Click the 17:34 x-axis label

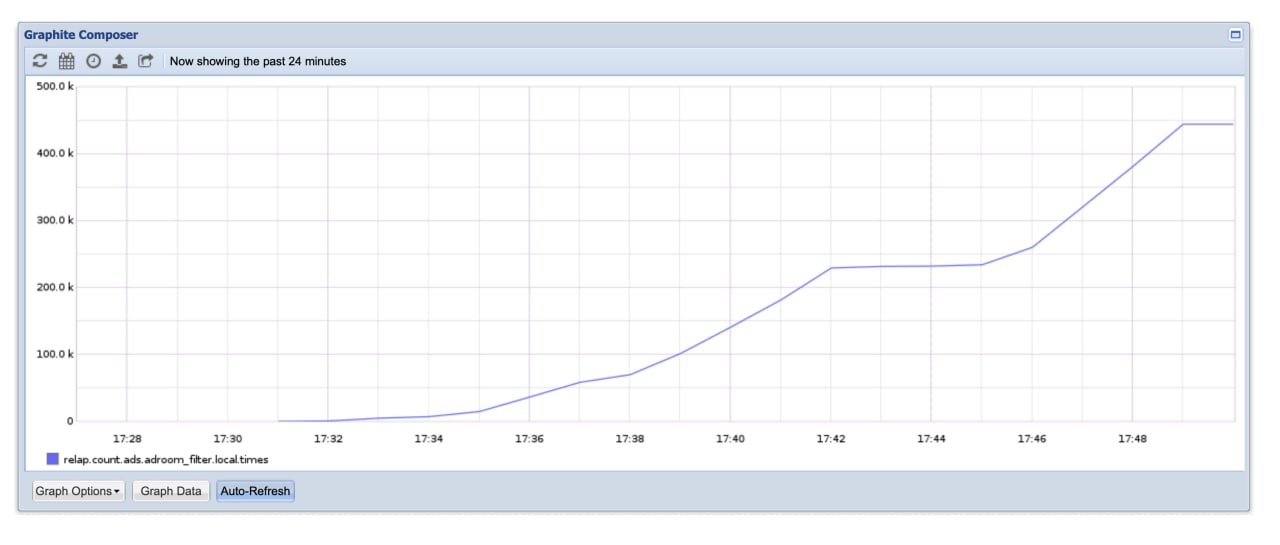[x=429, y=438]
